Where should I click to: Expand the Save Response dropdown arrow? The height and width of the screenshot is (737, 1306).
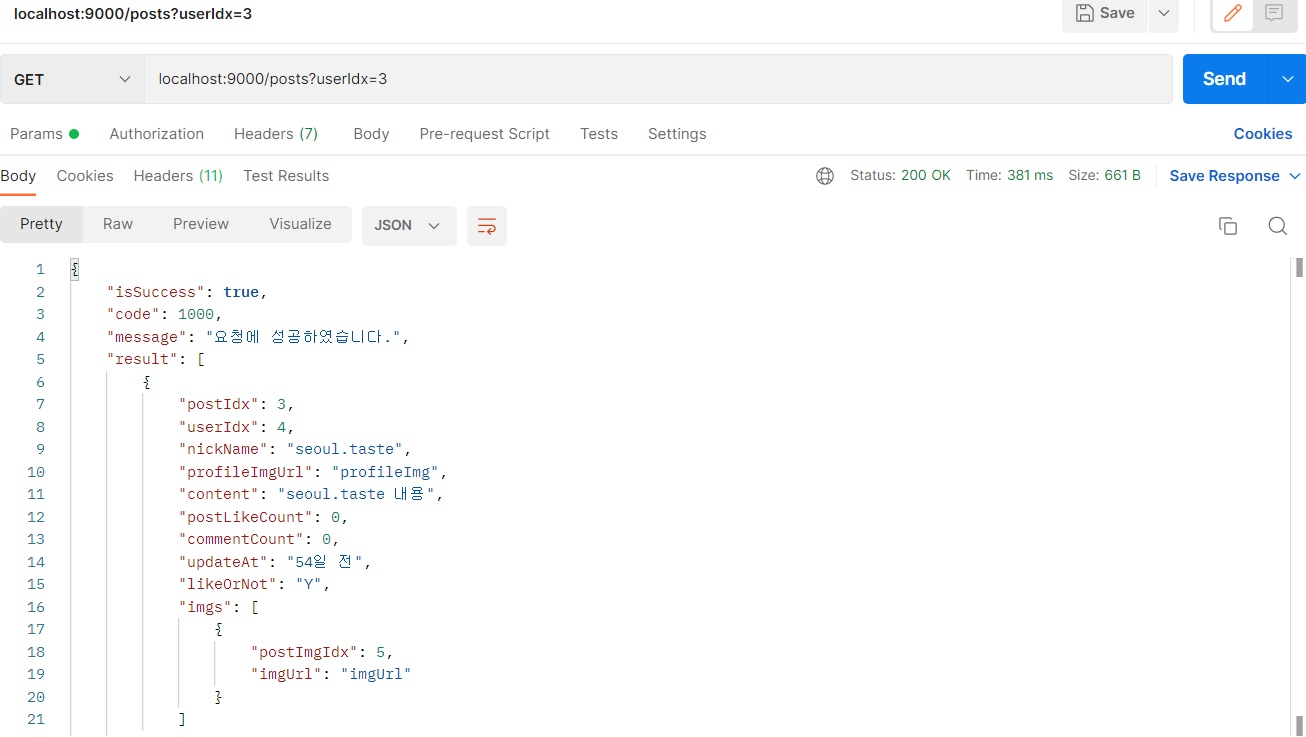tap(1295, 176)
